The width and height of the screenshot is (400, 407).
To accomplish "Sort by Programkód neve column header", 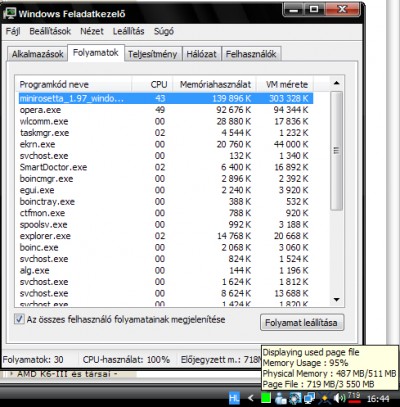I will pyautogui.click(x=74, y=84).
